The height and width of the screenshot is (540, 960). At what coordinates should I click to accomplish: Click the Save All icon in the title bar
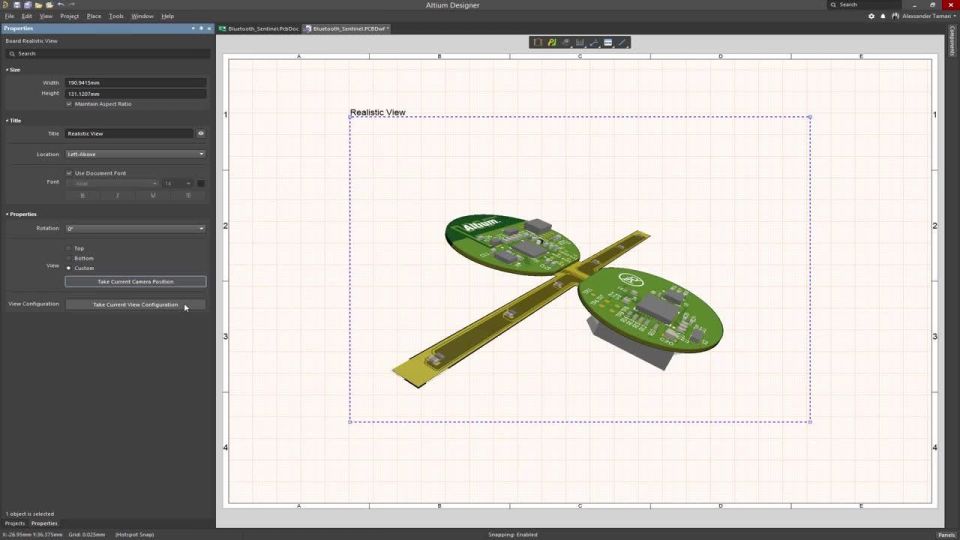coord(28,5)
